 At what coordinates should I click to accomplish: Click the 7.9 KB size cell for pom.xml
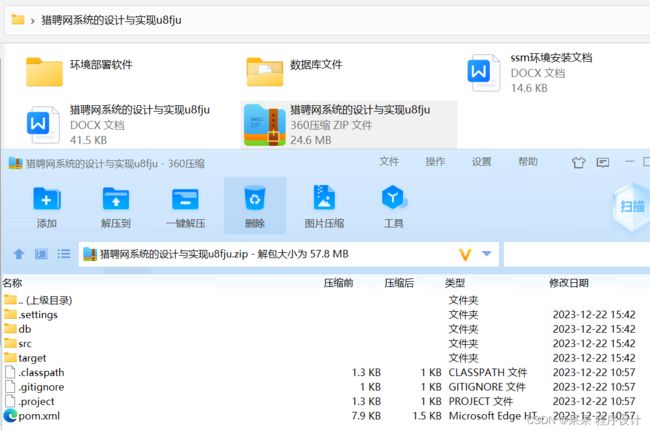click(366, 416)
